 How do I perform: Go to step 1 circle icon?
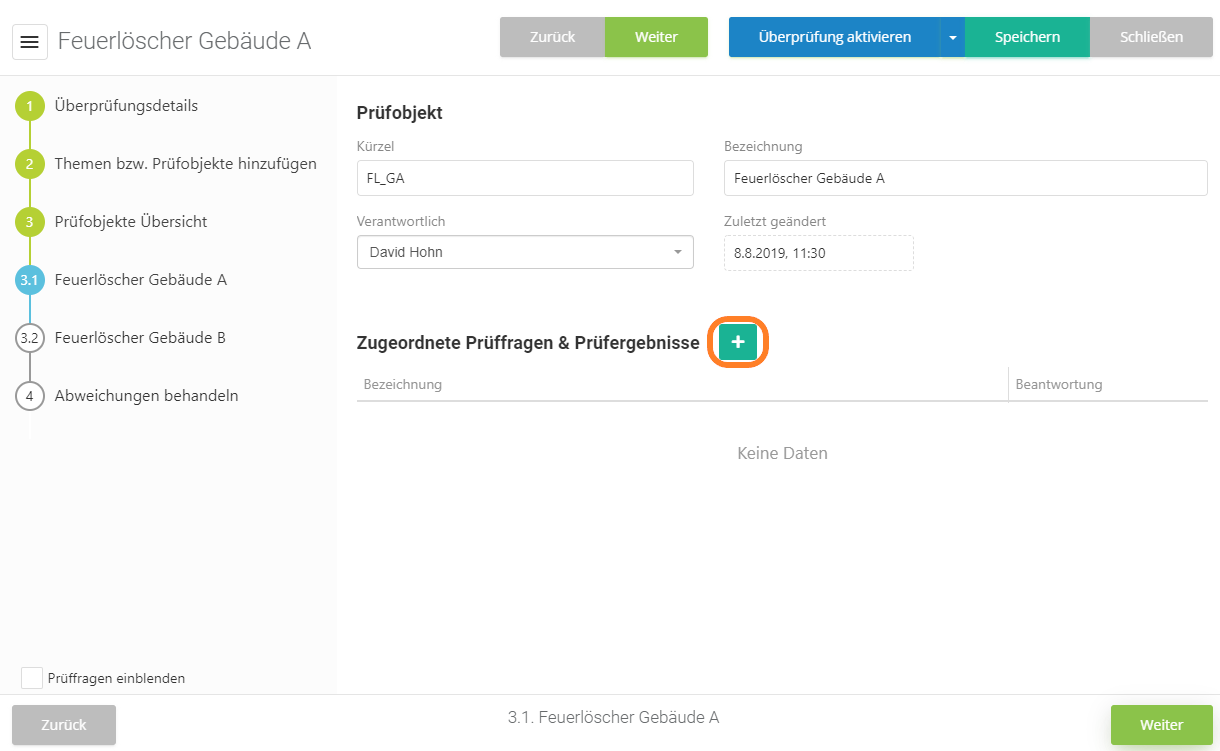click(30, 106)
